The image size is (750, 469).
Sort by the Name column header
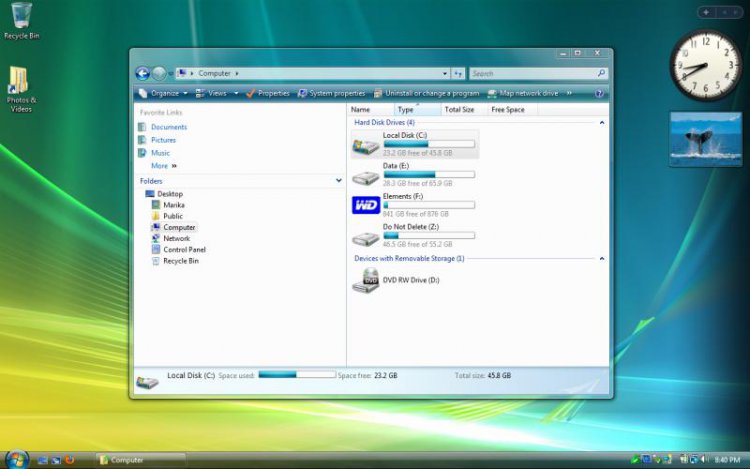point(371,110)
